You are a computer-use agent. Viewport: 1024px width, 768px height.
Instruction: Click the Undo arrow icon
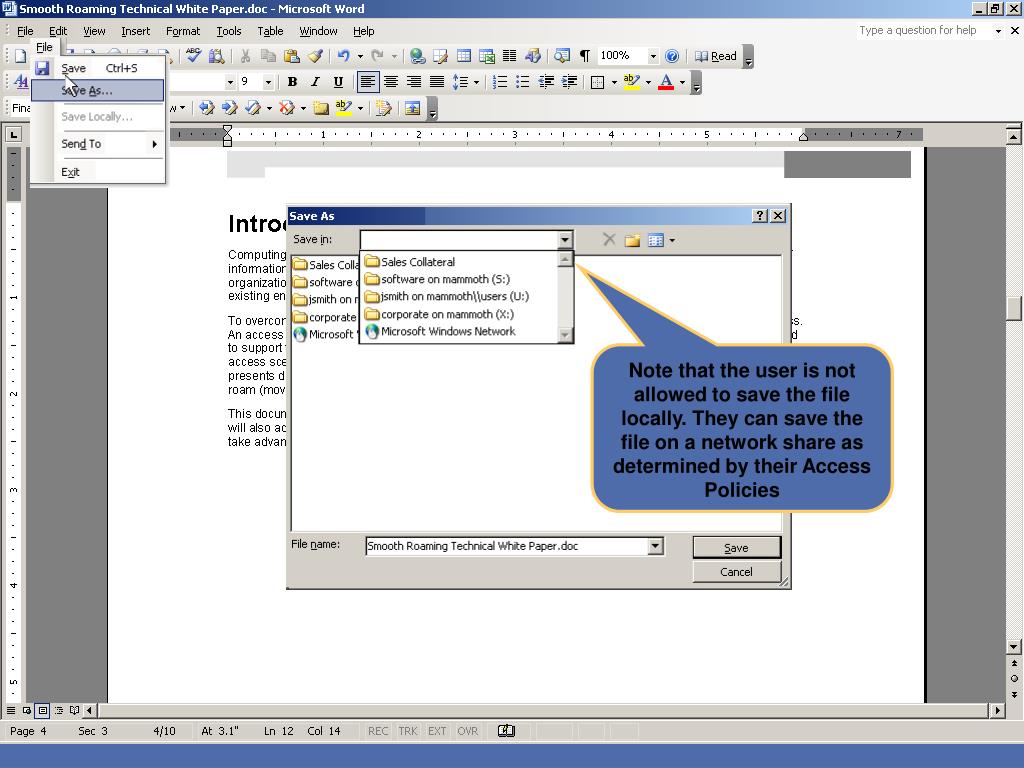pos(344,56)
